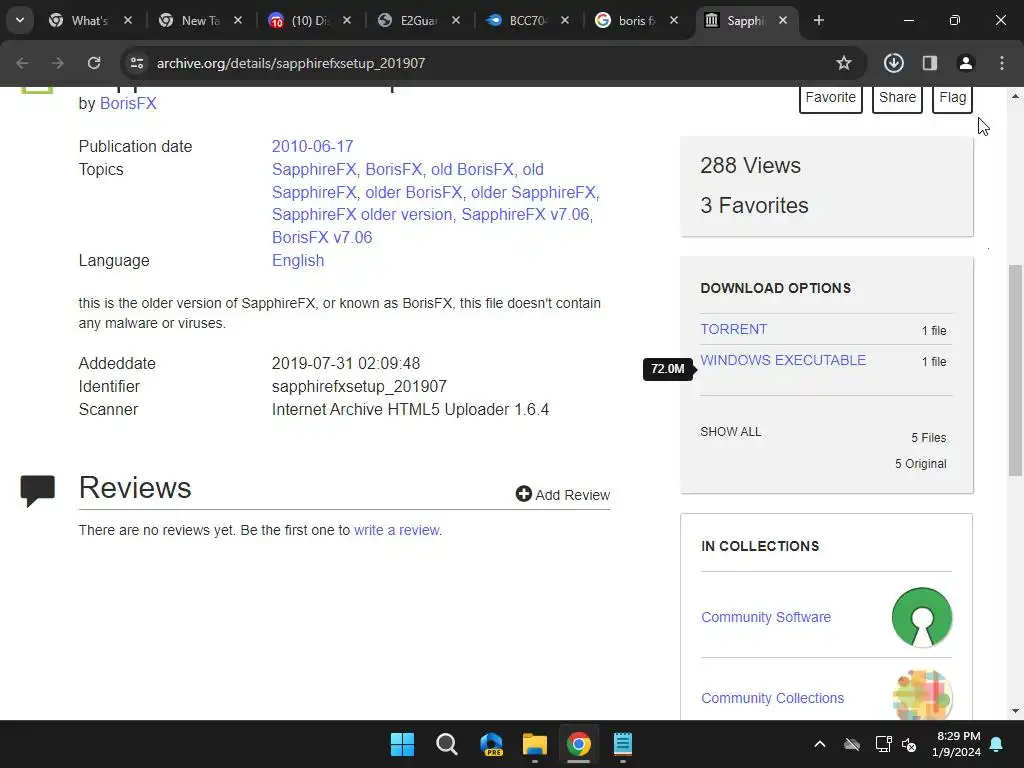The image size is (1024, 768).
Task: Download the TORRENT file option
Action: coord(734,329)
